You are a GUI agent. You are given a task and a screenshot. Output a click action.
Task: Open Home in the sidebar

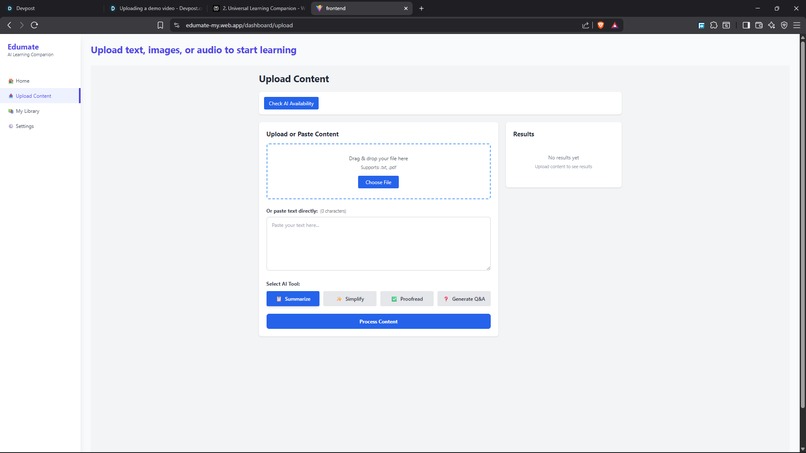pyautogui.click(x=40, y=81)
